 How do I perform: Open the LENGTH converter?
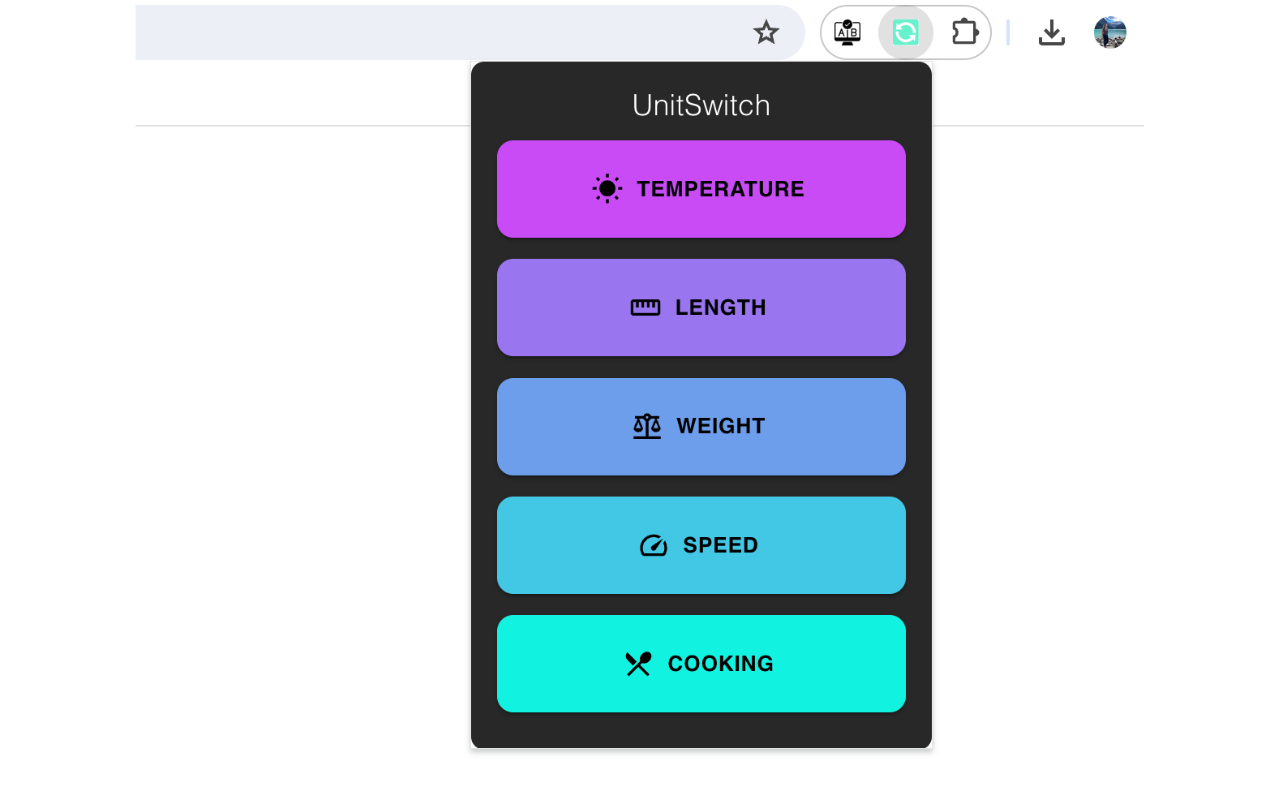pyautogui.click(x=701, y=307)
